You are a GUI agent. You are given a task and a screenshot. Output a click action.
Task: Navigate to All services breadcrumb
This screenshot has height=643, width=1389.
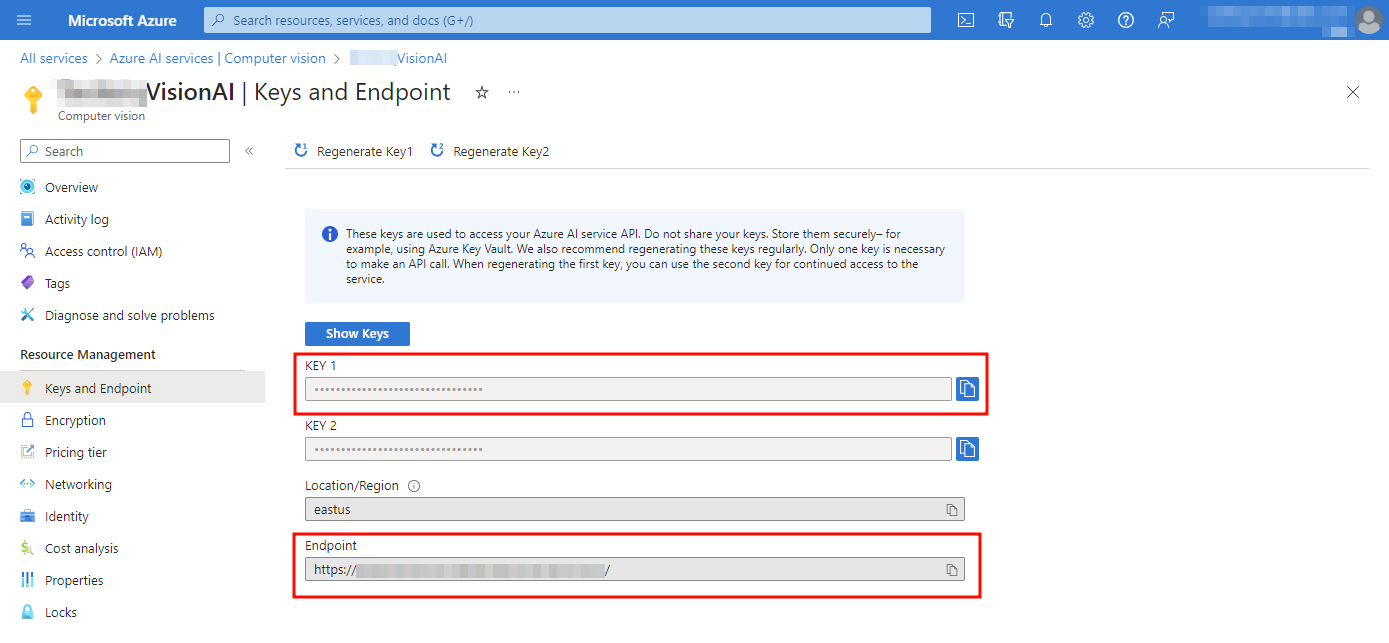(54, 59)
